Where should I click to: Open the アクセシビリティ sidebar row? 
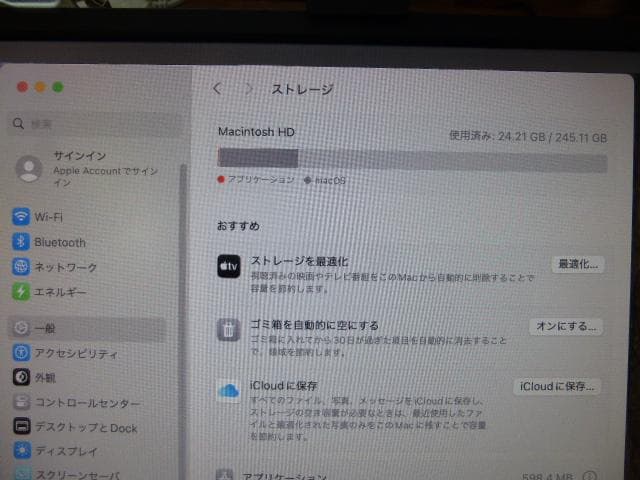[x=88, y=353]
